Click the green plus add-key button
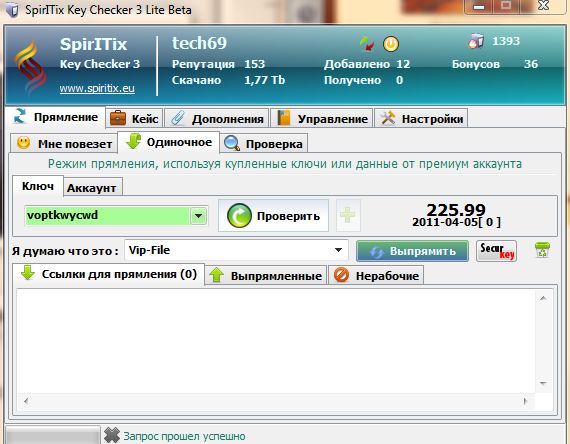The image size is (570, 444). coord(348,215)
